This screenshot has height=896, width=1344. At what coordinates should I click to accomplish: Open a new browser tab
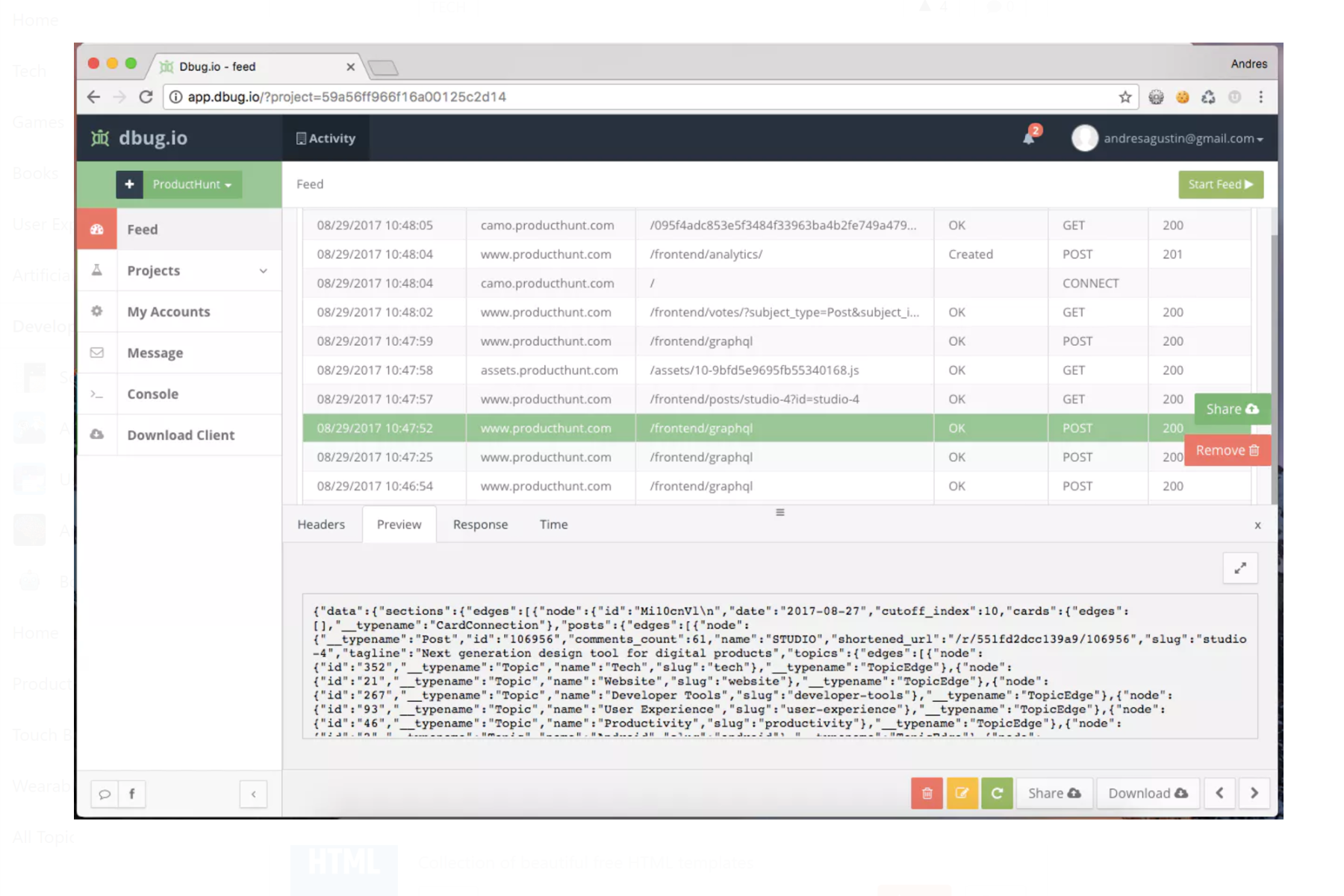(x=383, y=68)
